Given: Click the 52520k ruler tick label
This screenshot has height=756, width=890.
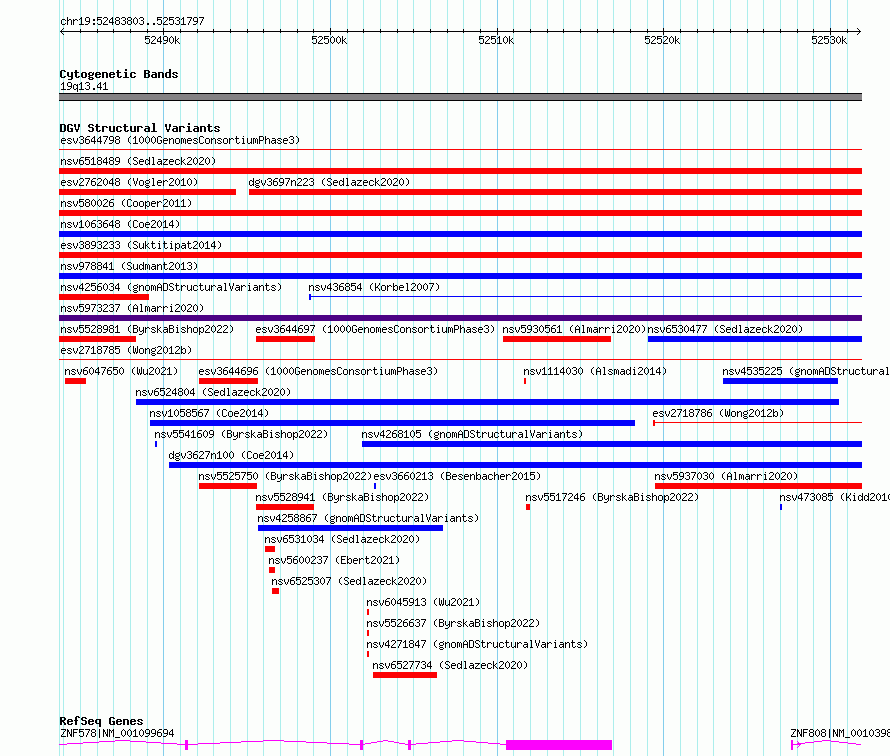Looking at the screenshot, I should (662, 40).
